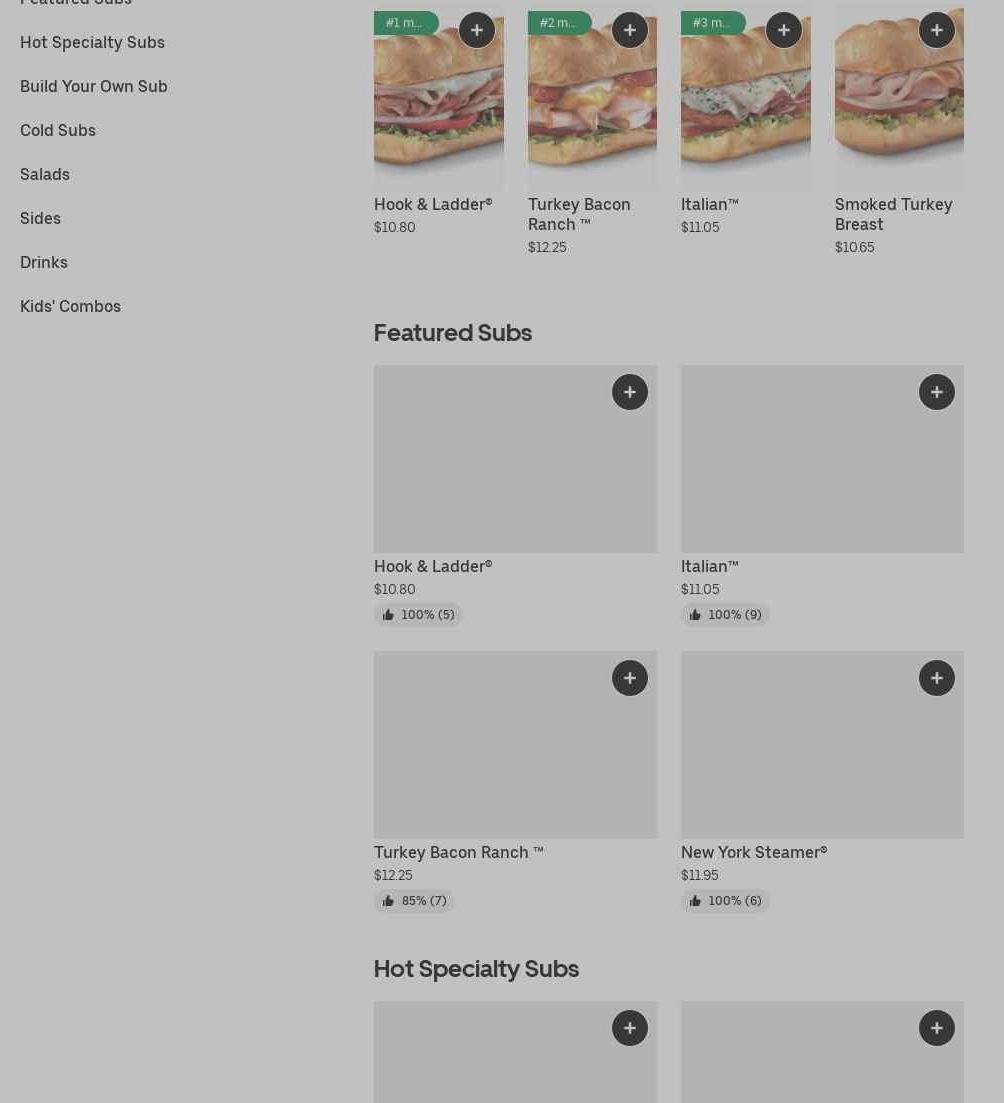Add Featured Subs Hook & Ladder plus icon
This screenshot has width=1004, height=1103.
(x=630, y=392)
